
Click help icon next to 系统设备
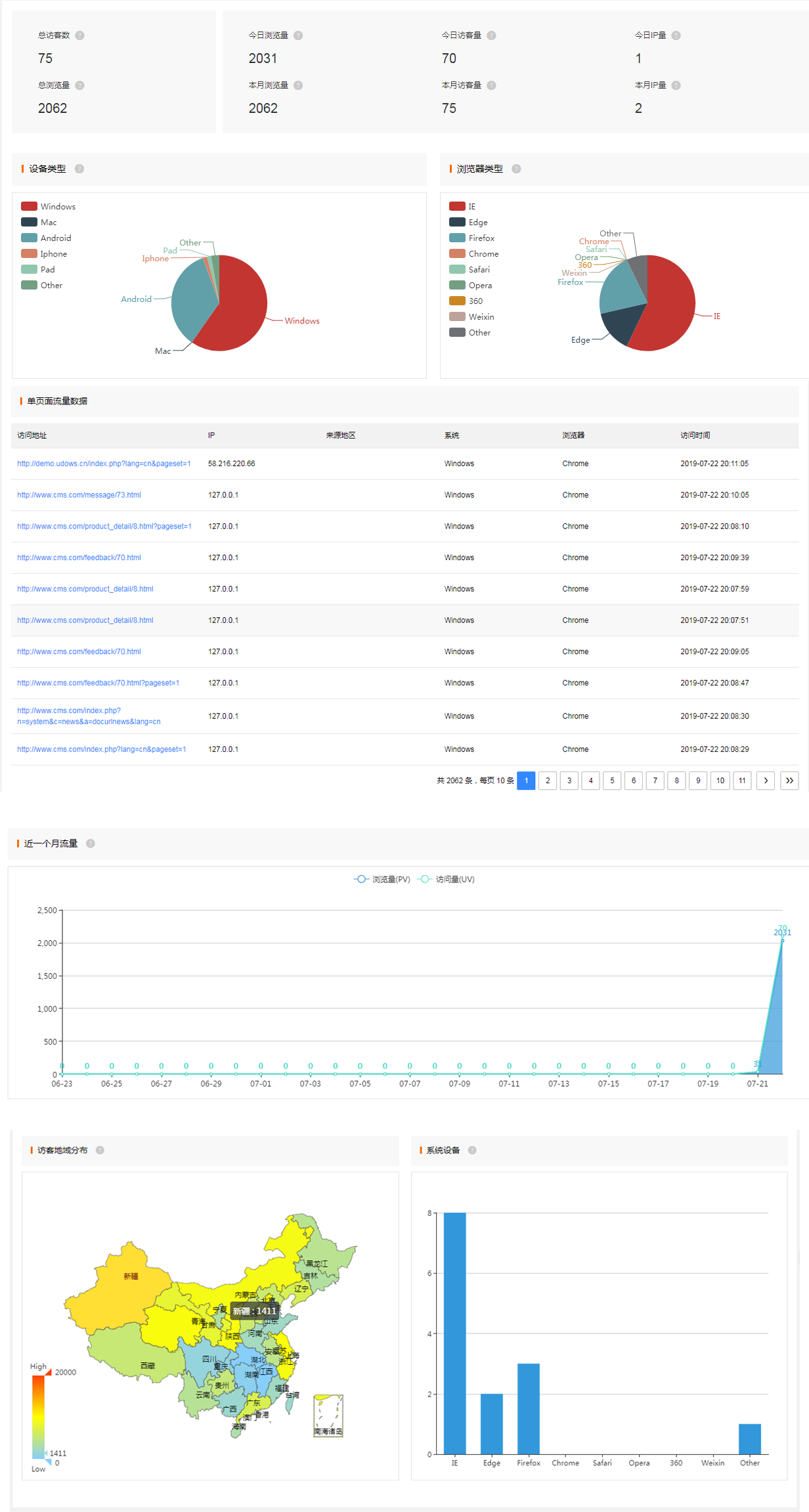point(472,1150)
